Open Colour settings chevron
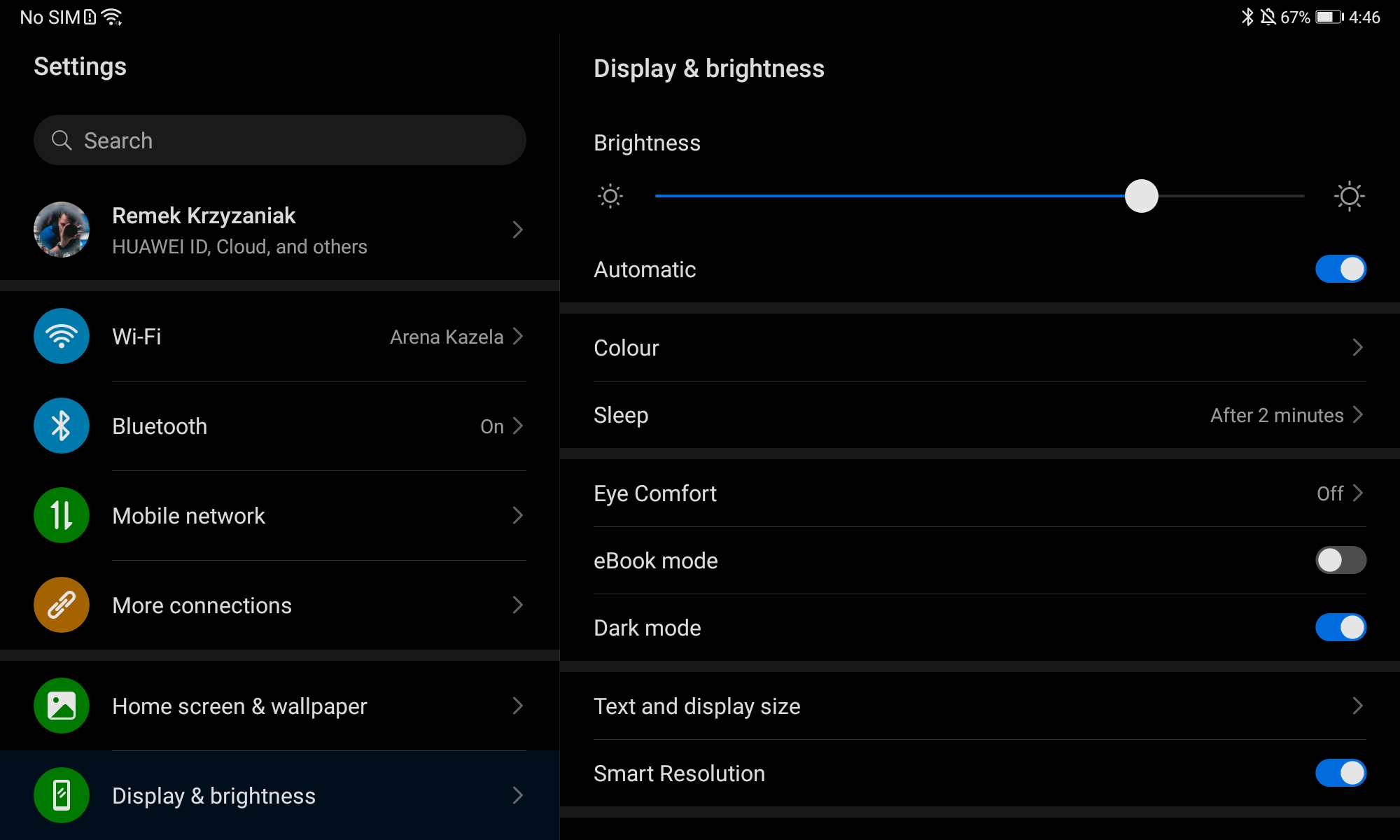Image resolution: width=1400 pixels, height=840 pixels. pos(1357,347)
